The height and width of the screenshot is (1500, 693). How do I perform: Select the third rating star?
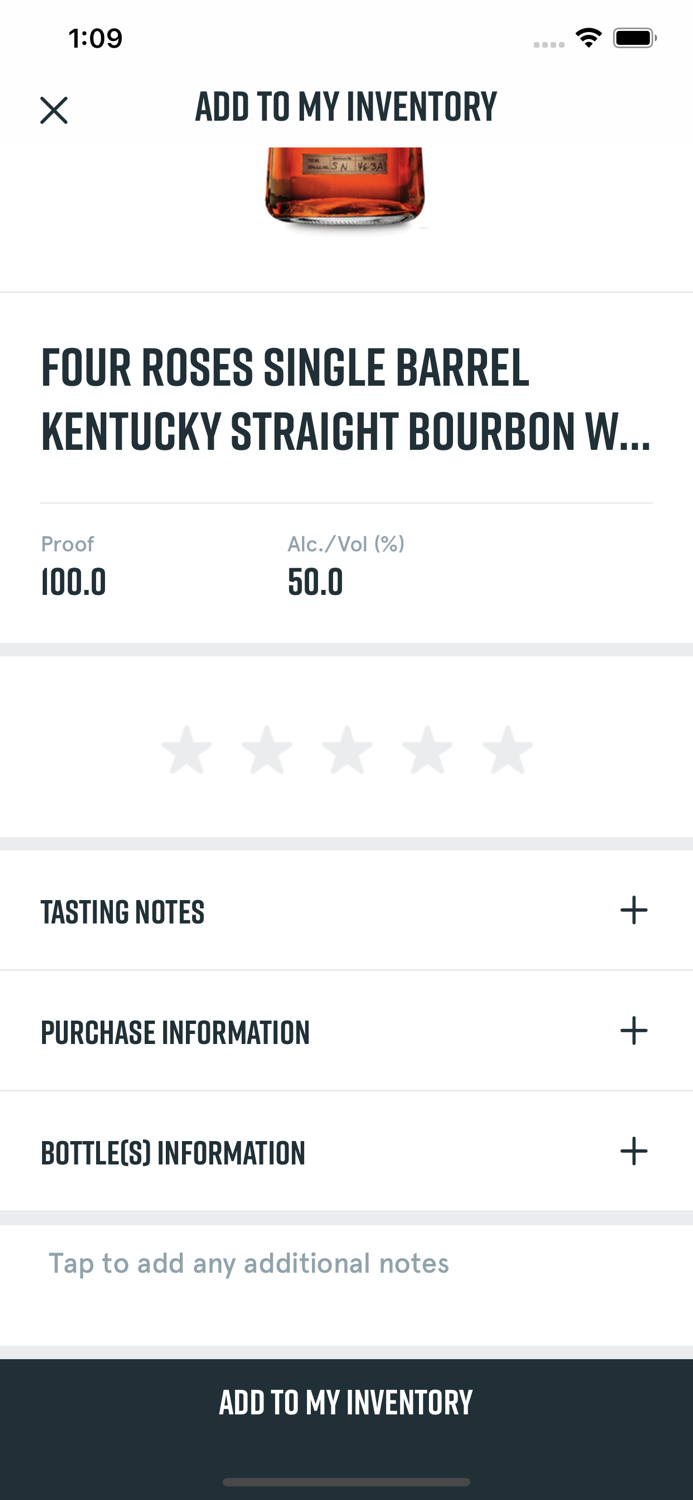(347, 748)
